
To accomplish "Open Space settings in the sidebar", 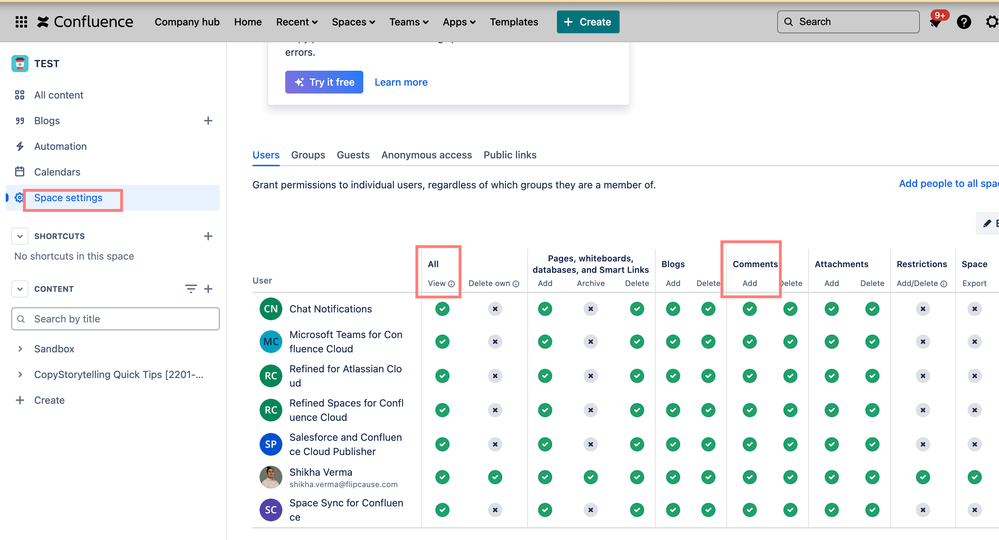I will (112, 197).
